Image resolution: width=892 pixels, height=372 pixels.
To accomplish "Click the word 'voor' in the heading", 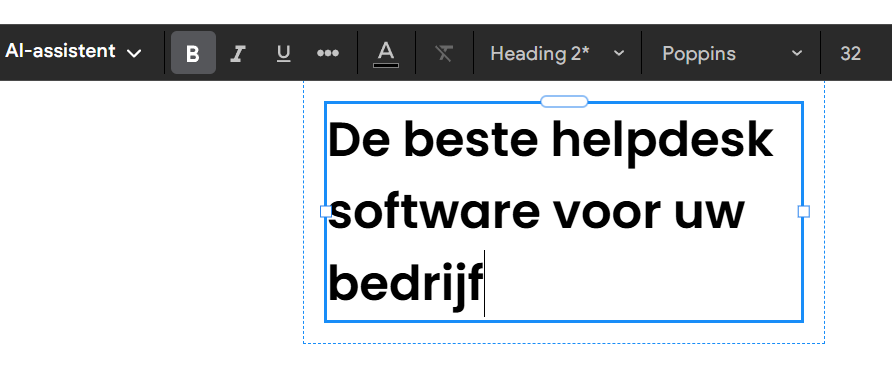I will [606, 215].
